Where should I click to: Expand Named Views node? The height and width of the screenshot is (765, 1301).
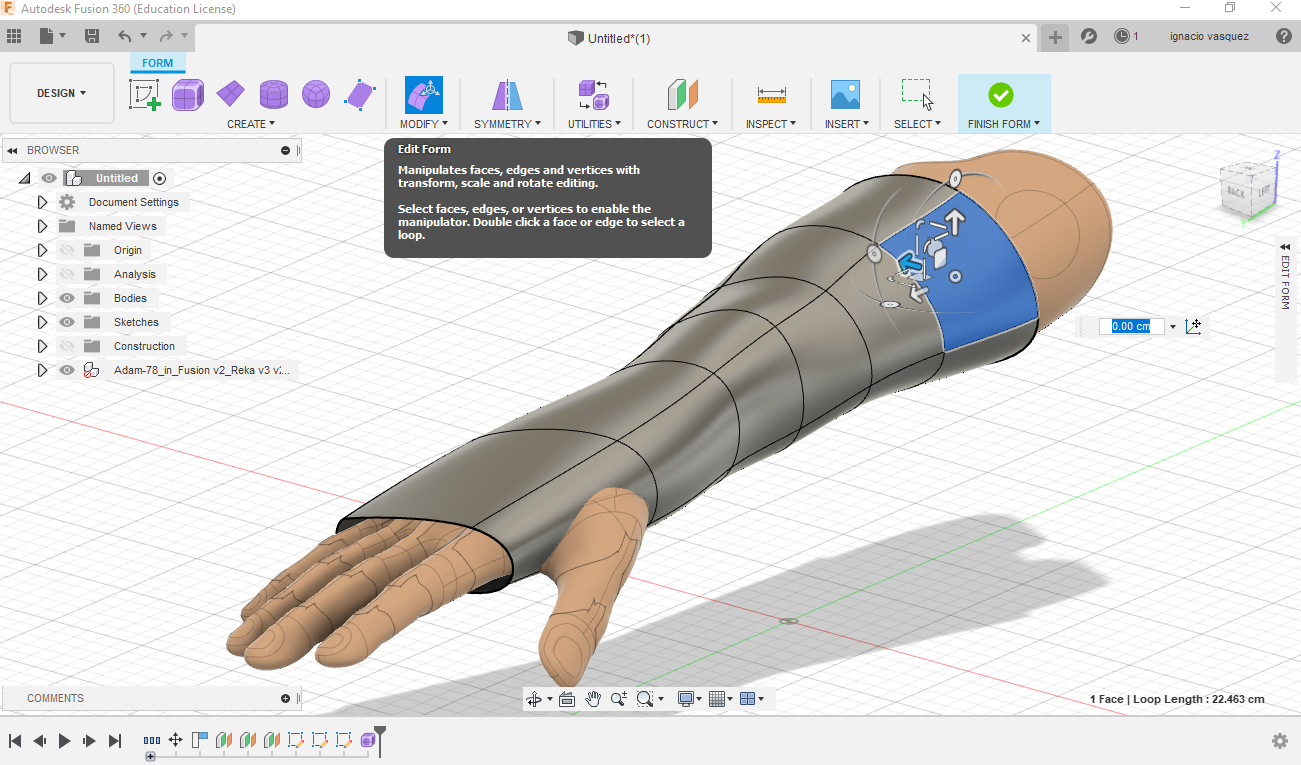(42, 226)
